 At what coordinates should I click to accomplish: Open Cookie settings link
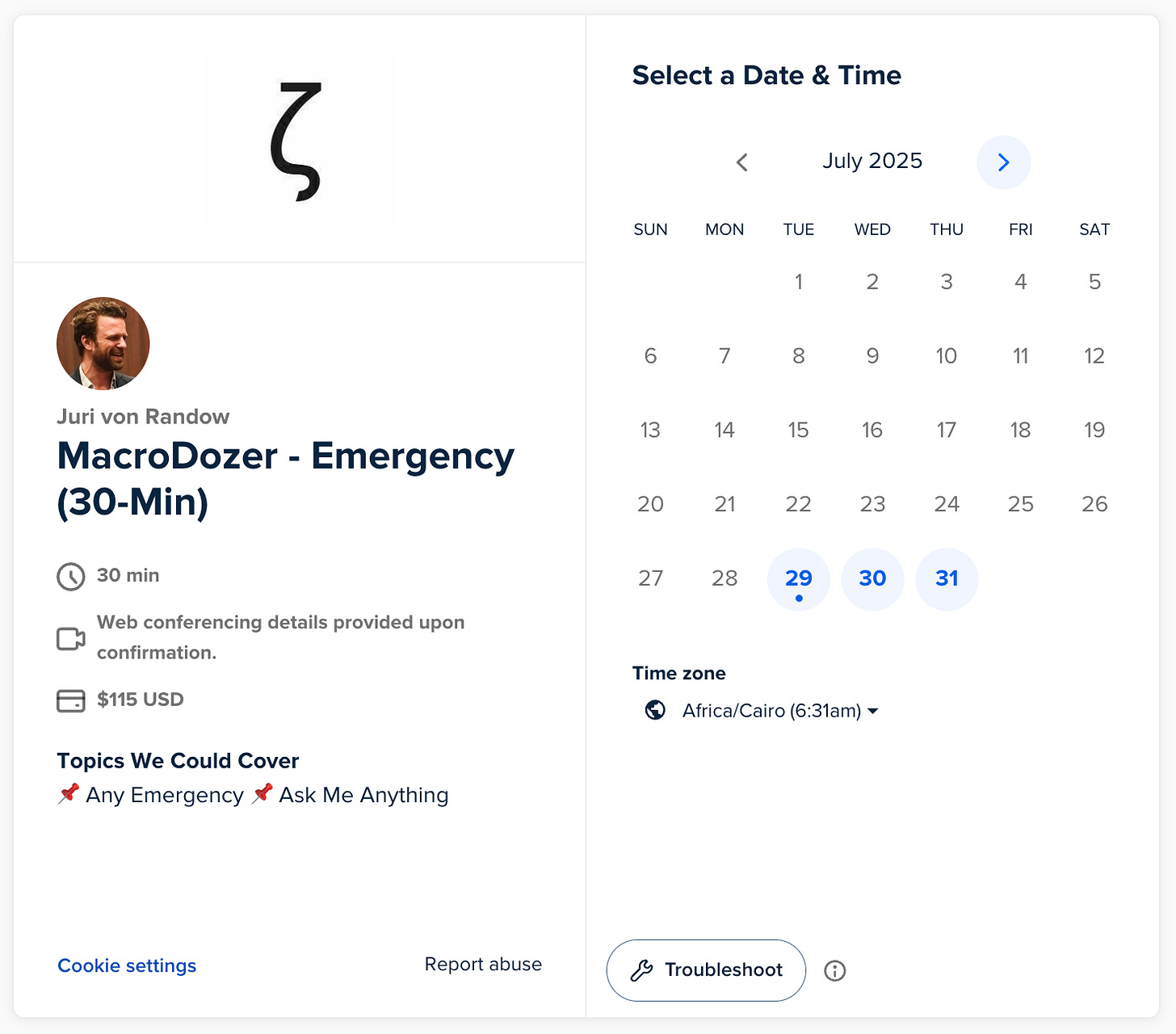coord(127,965)
